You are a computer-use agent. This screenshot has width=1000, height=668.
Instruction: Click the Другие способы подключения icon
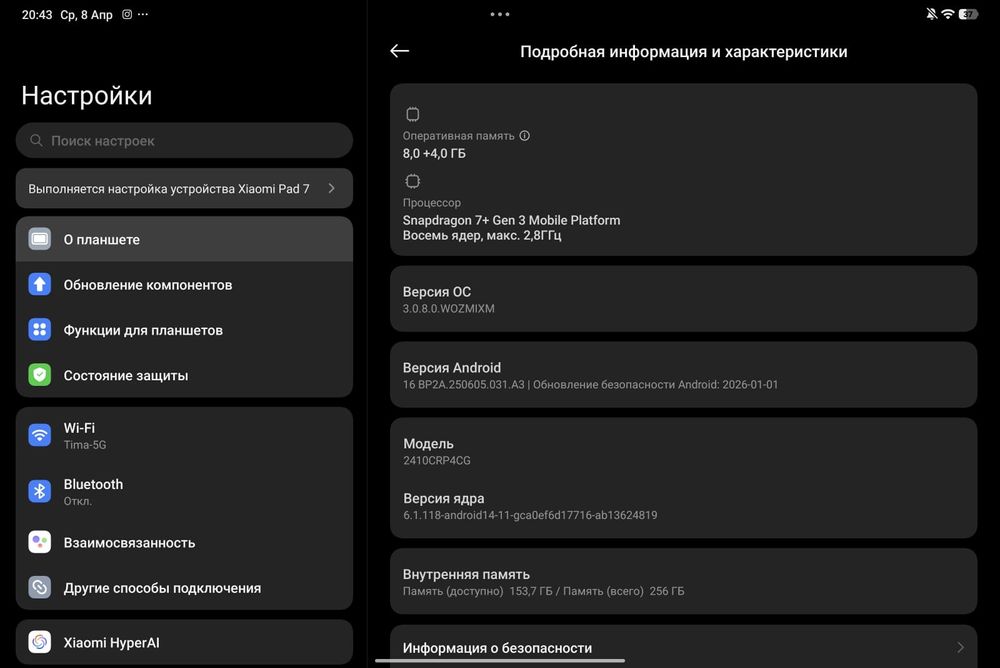tap(40, 587)
